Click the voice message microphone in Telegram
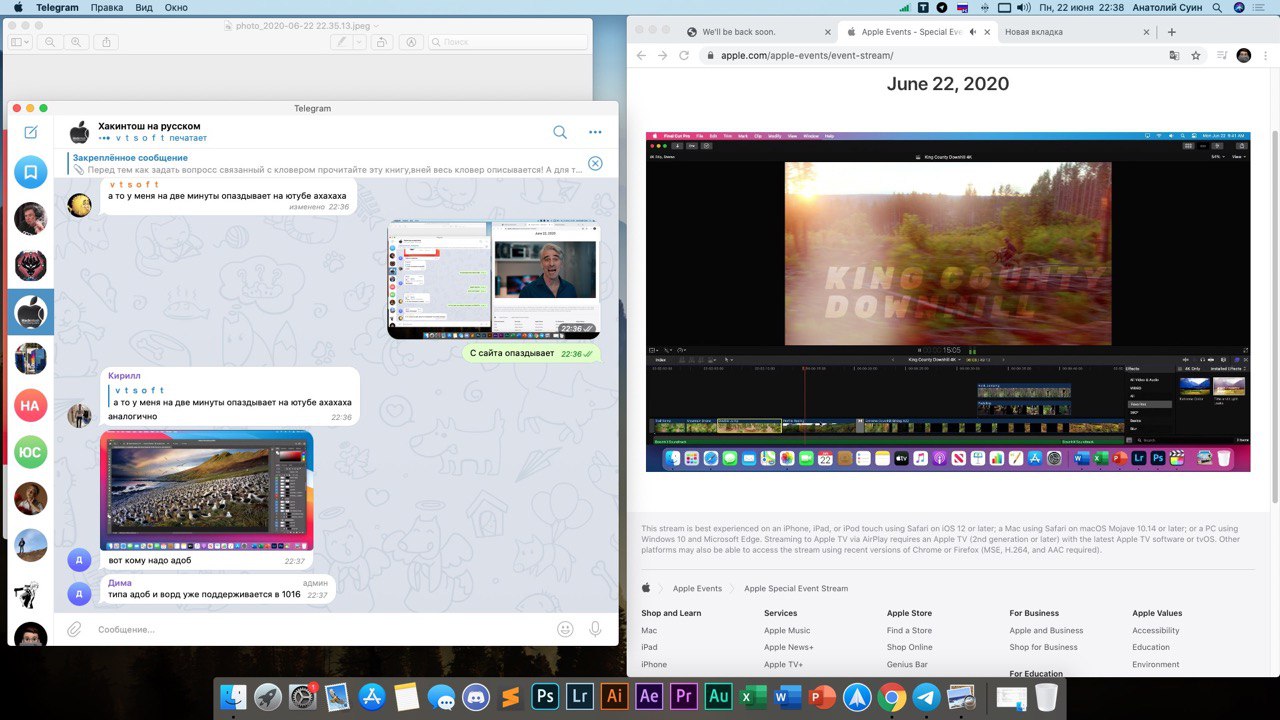1280x720 pixels. [595, 629]
